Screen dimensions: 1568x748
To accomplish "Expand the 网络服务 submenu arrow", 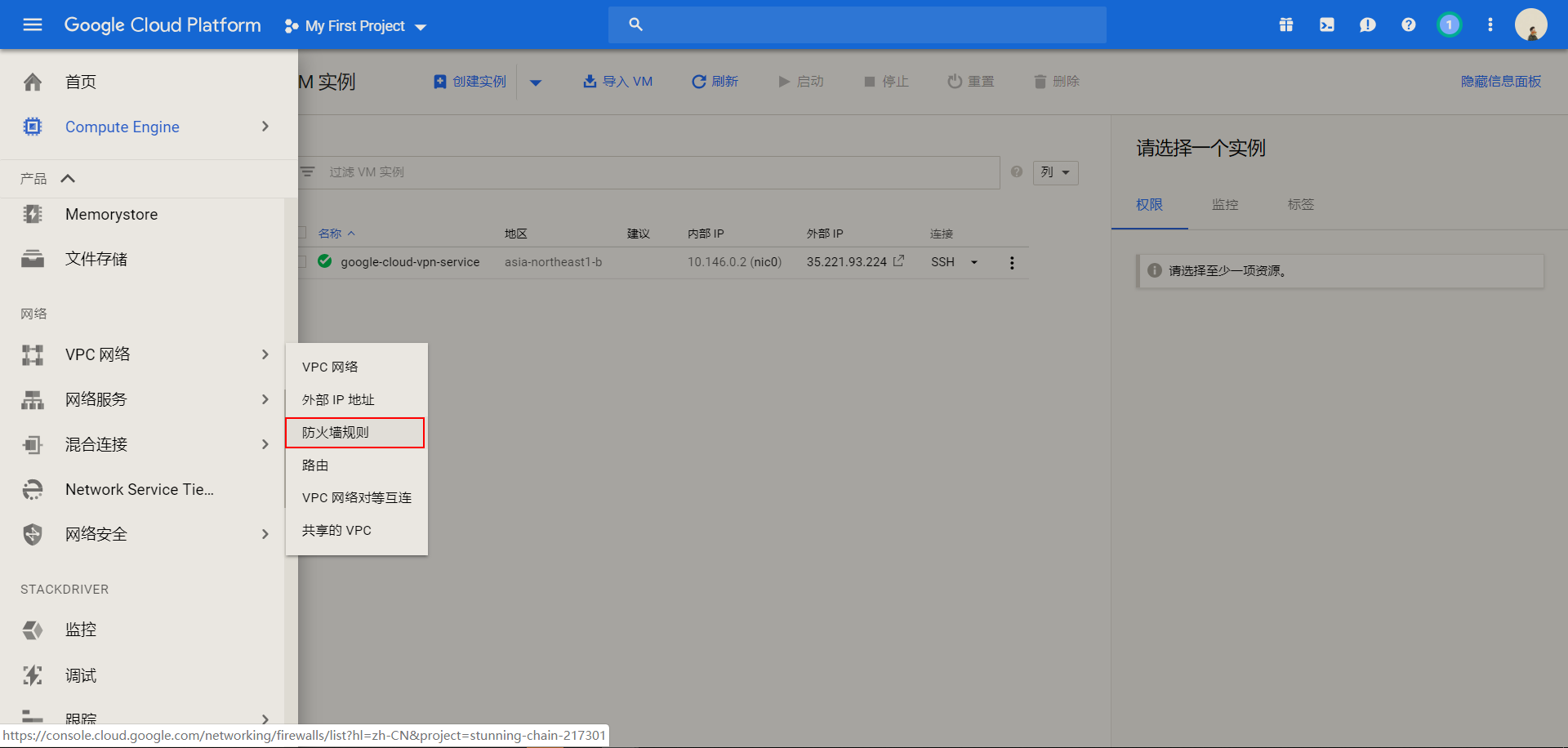I will [x=265, y=399].
